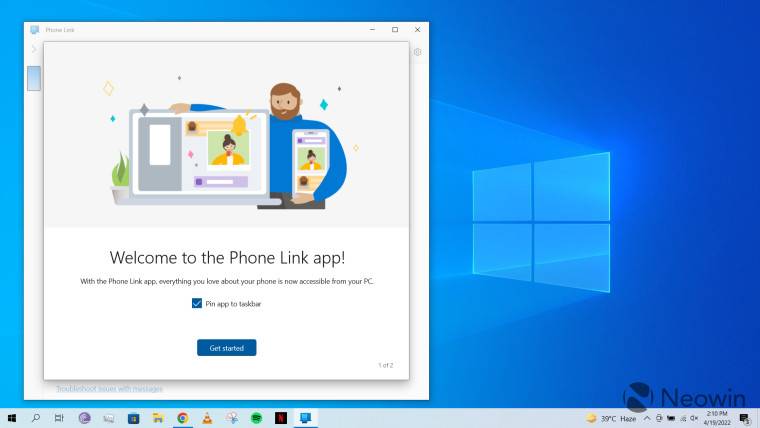Open Task View from taskbar
This screenshot has width=760, height=428.
pyautogui.click(x=60, y=418)
